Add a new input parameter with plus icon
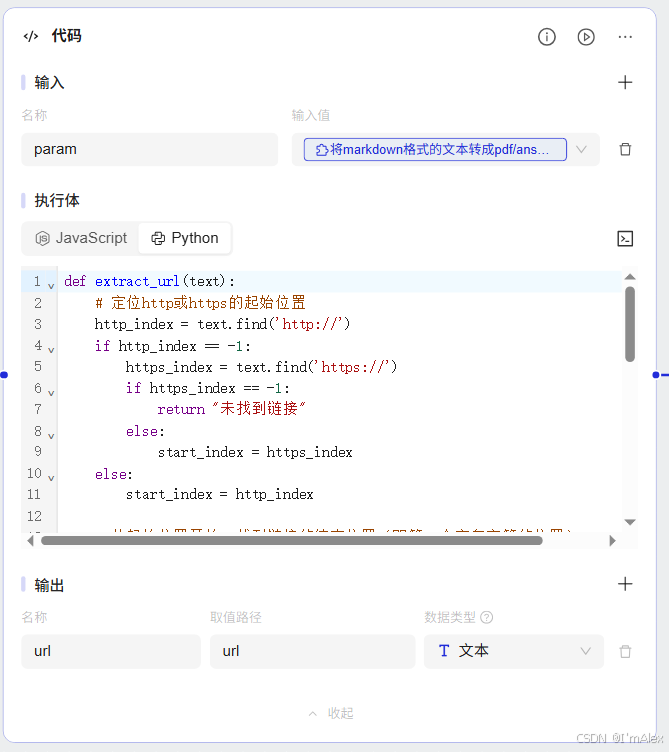This screenshot has width=669, height=752. tap(624, 82)
